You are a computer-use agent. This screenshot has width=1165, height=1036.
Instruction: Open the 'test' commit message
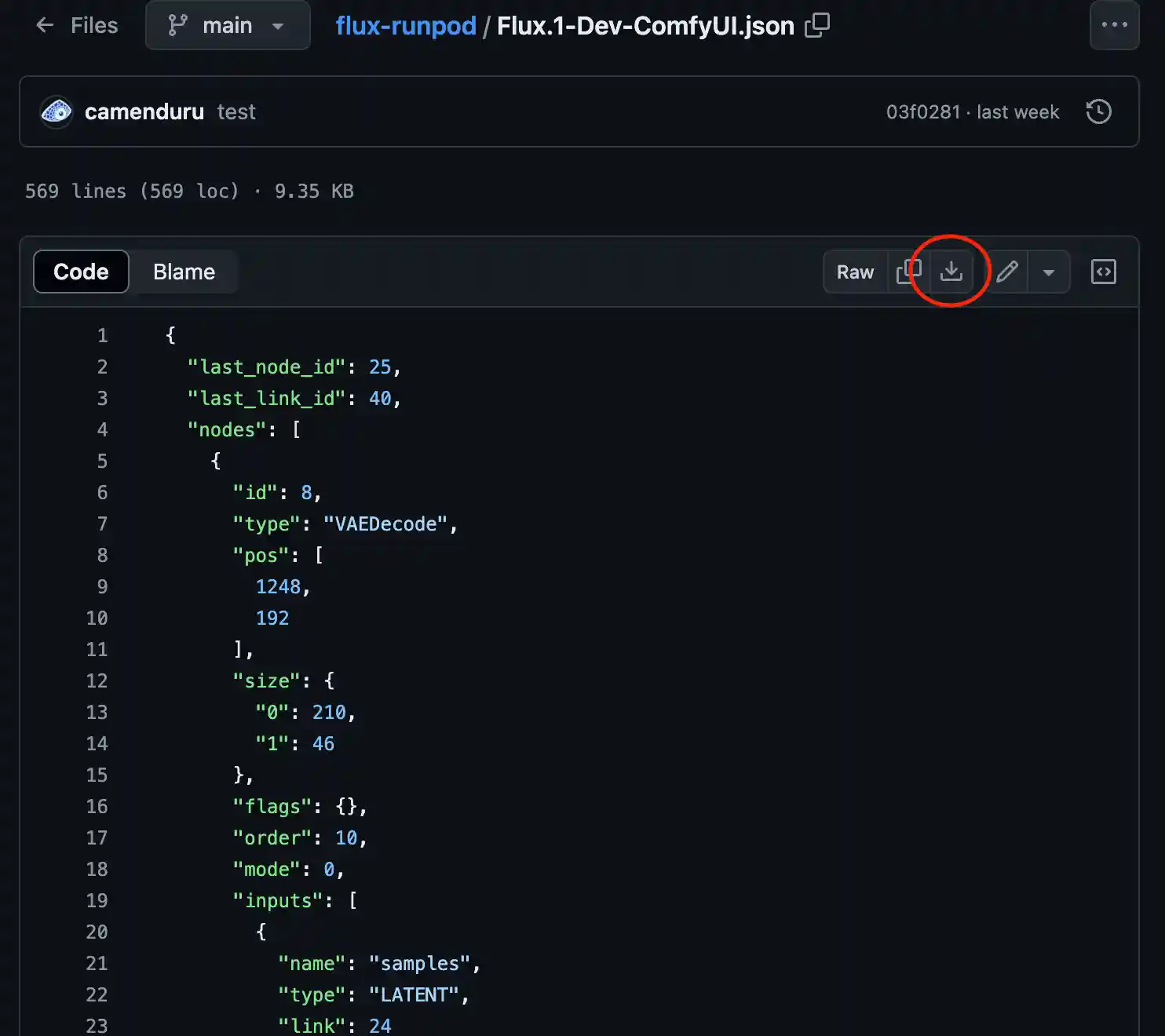pyautogui.click(x=236, y=111)
